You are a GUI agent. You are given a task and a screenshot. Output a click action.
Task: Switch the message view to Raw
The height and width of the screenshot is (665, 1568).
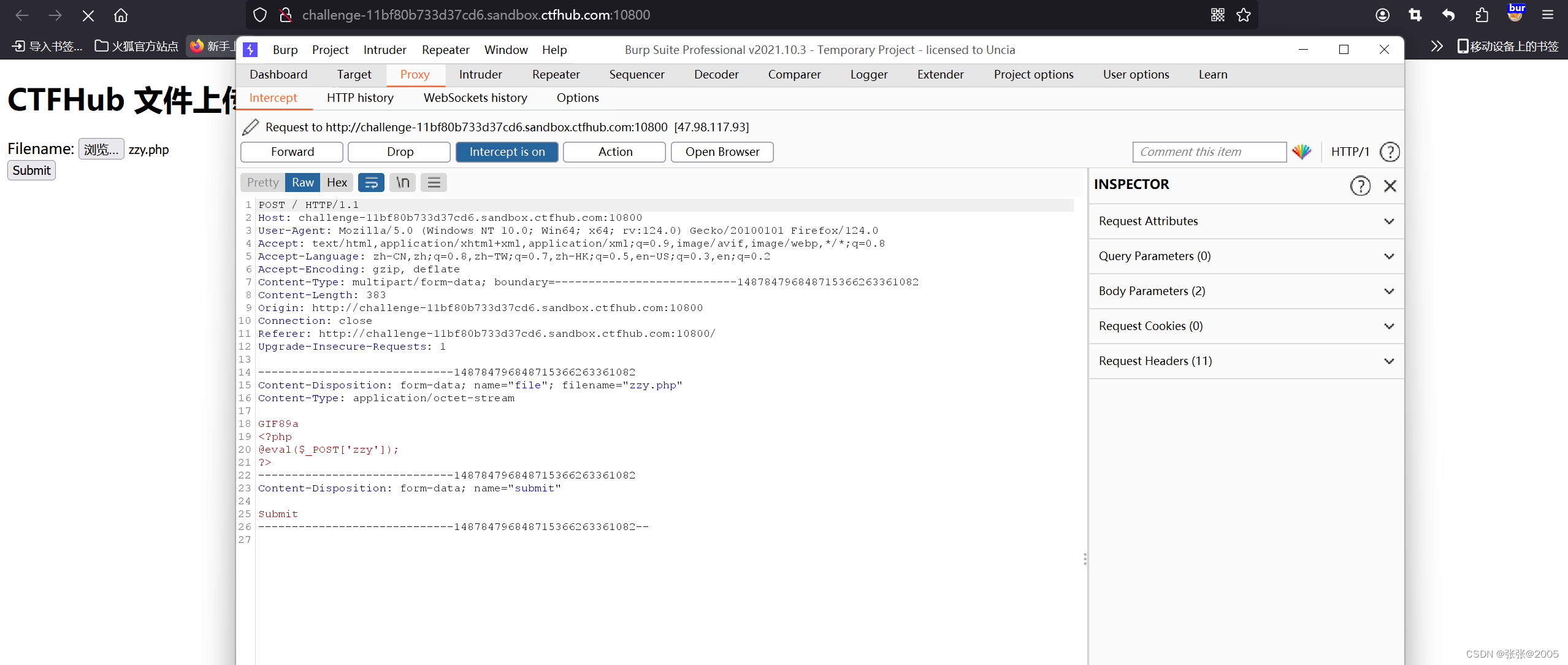tap(302, 182)
